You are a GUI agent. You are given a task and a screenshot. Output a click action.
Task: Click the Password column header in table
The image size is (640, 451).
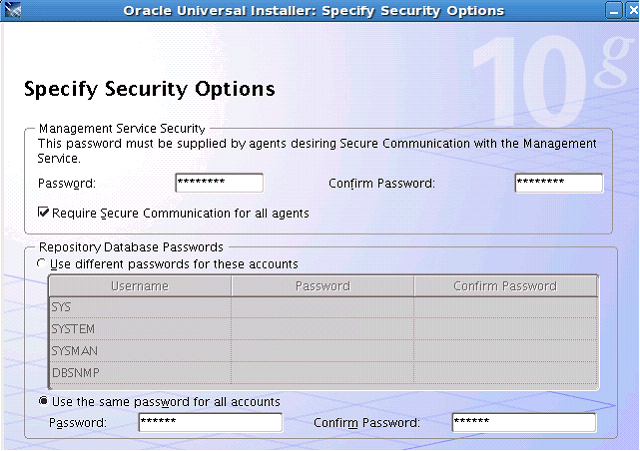click(322, 286)
